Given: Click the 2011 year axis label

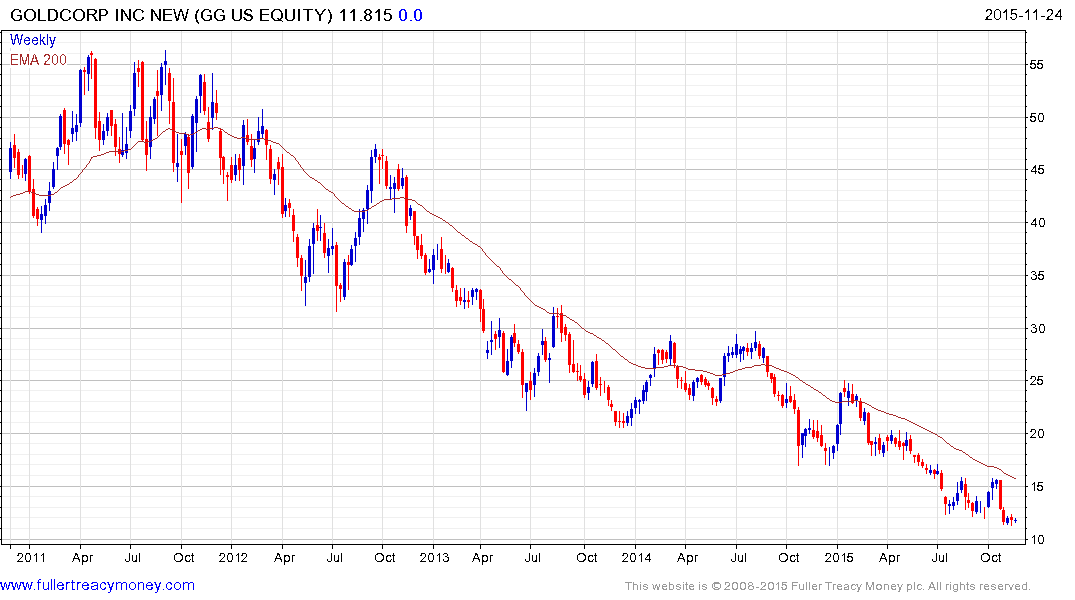Looking at the screenshot, I should coord(31,557).
